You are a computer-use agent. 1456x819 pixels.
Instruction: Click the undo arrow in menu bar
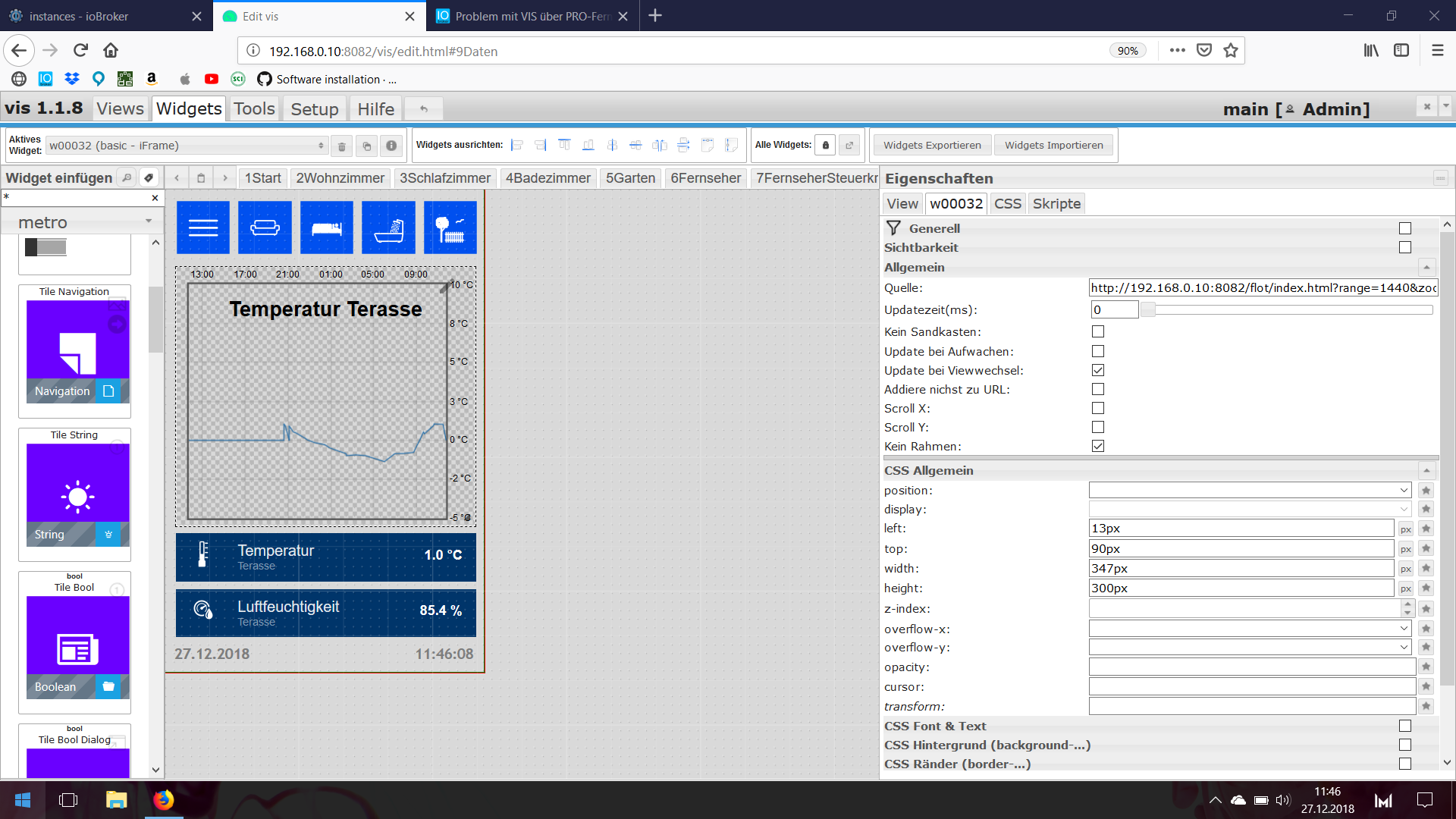(x=424, y=109)
